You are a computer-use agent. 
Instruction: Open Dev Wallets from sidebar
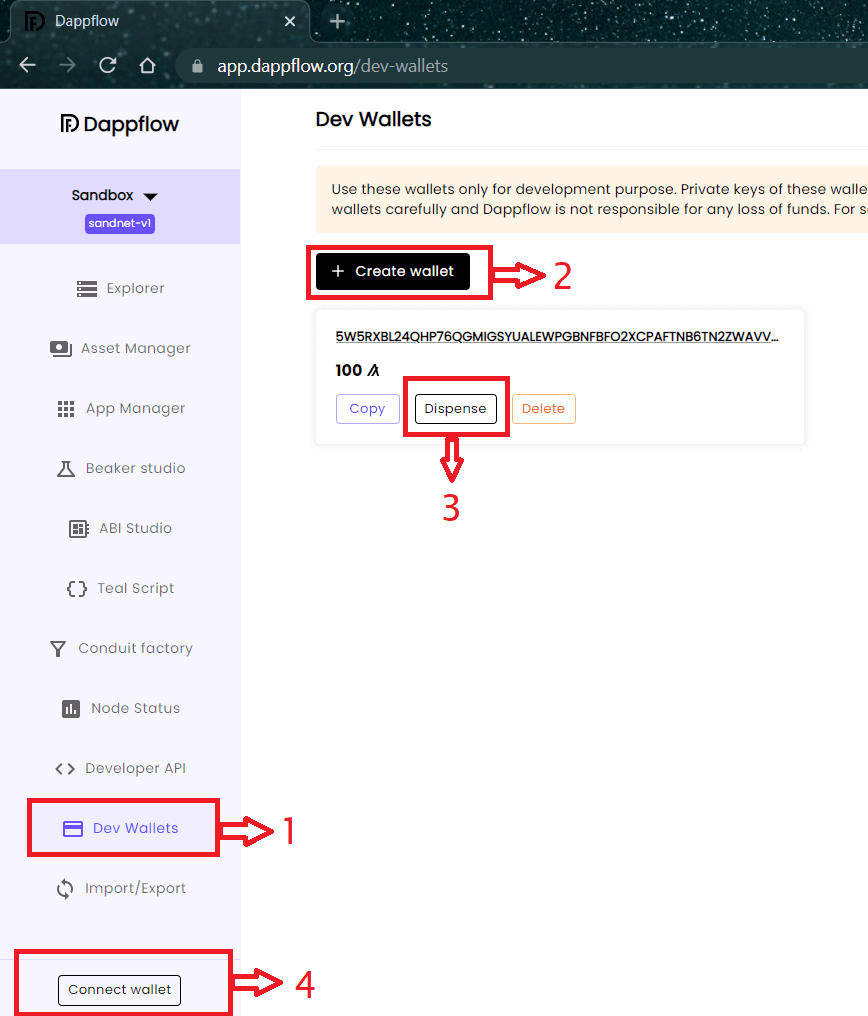coord(135,828)
